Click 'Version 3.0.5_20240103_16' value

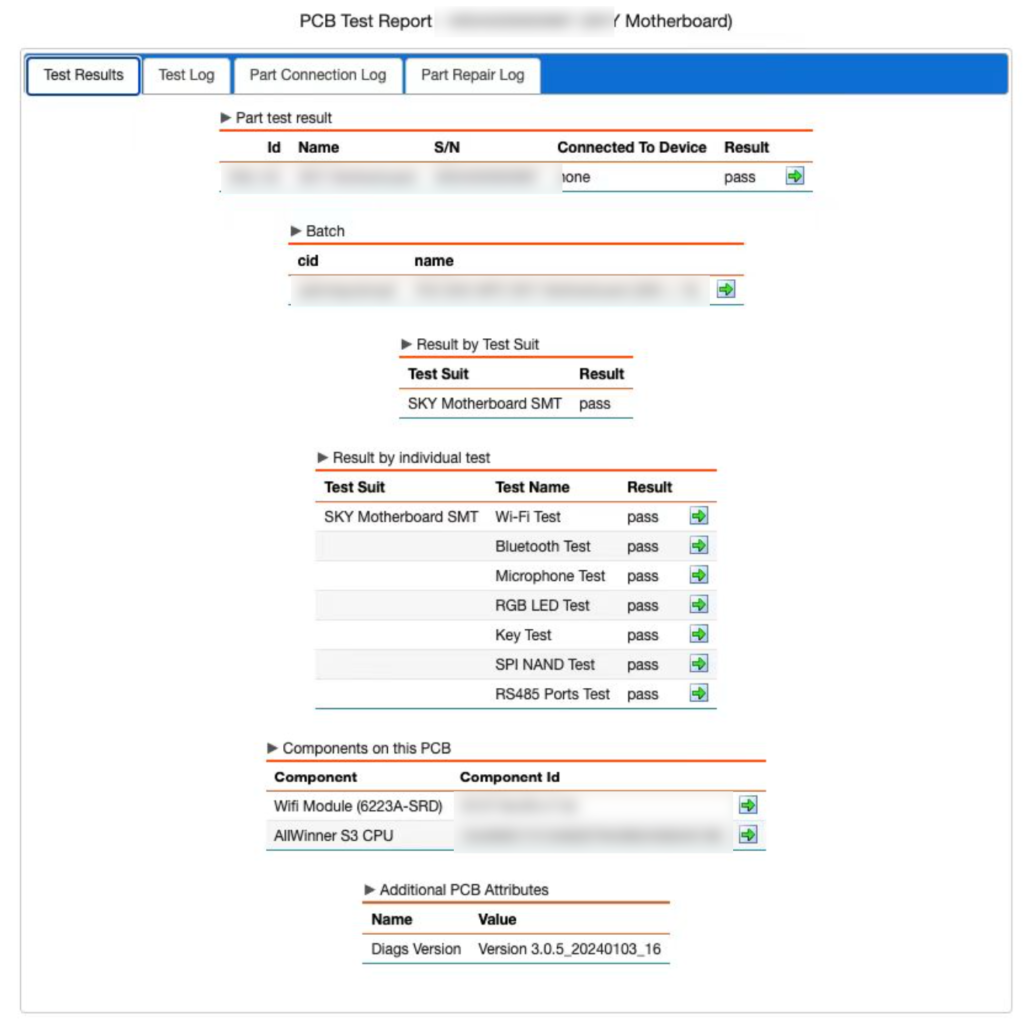(x=569, y=948)
